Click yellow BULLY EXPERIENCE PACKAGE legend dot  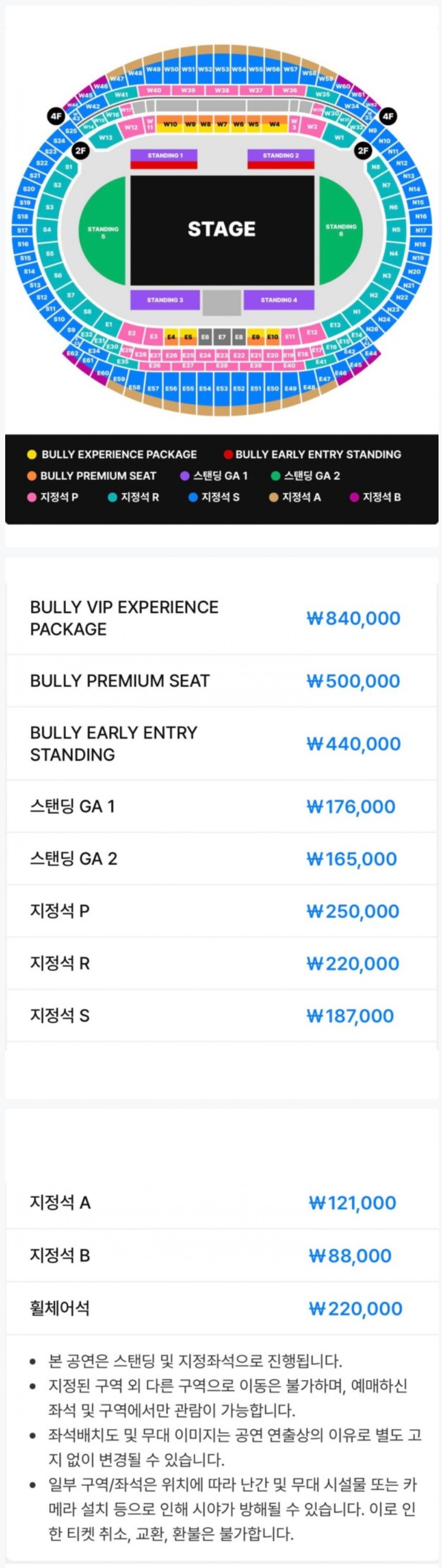pyautogui.click(x=32, y=454)
